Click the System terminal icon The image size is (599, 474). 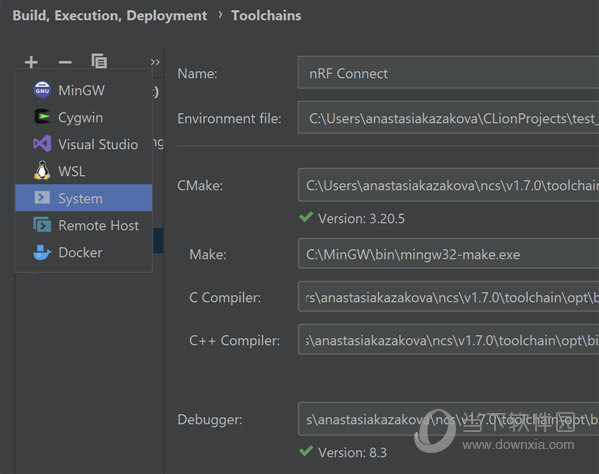point(42,198)
